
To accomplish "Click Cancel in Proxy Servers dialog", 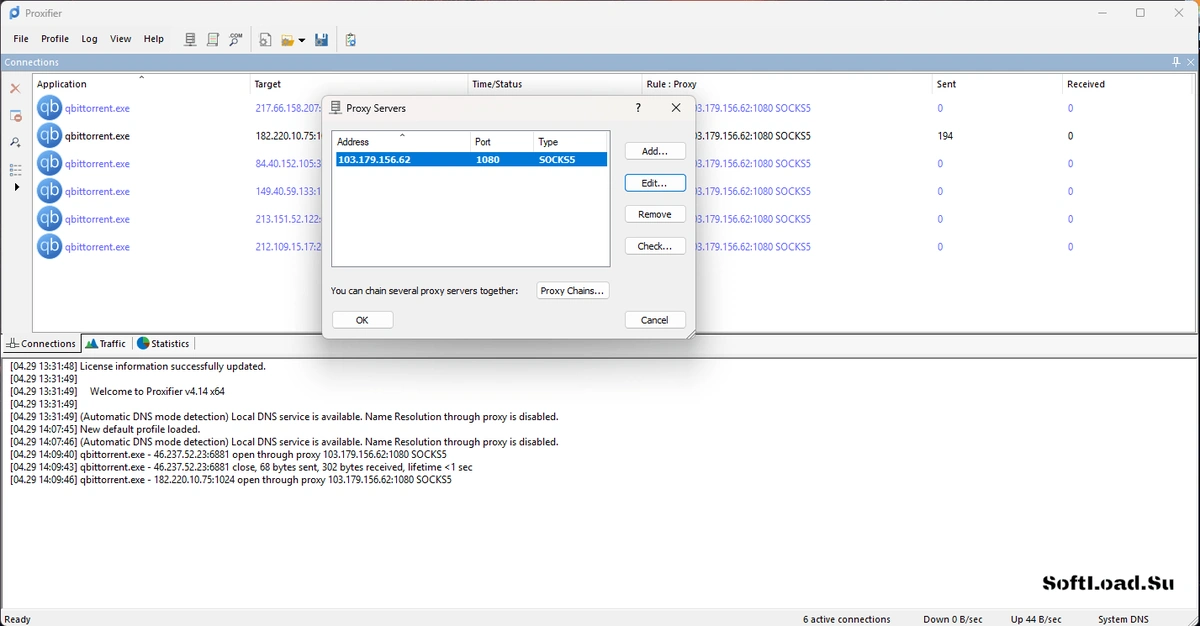I will coord(655,320).
